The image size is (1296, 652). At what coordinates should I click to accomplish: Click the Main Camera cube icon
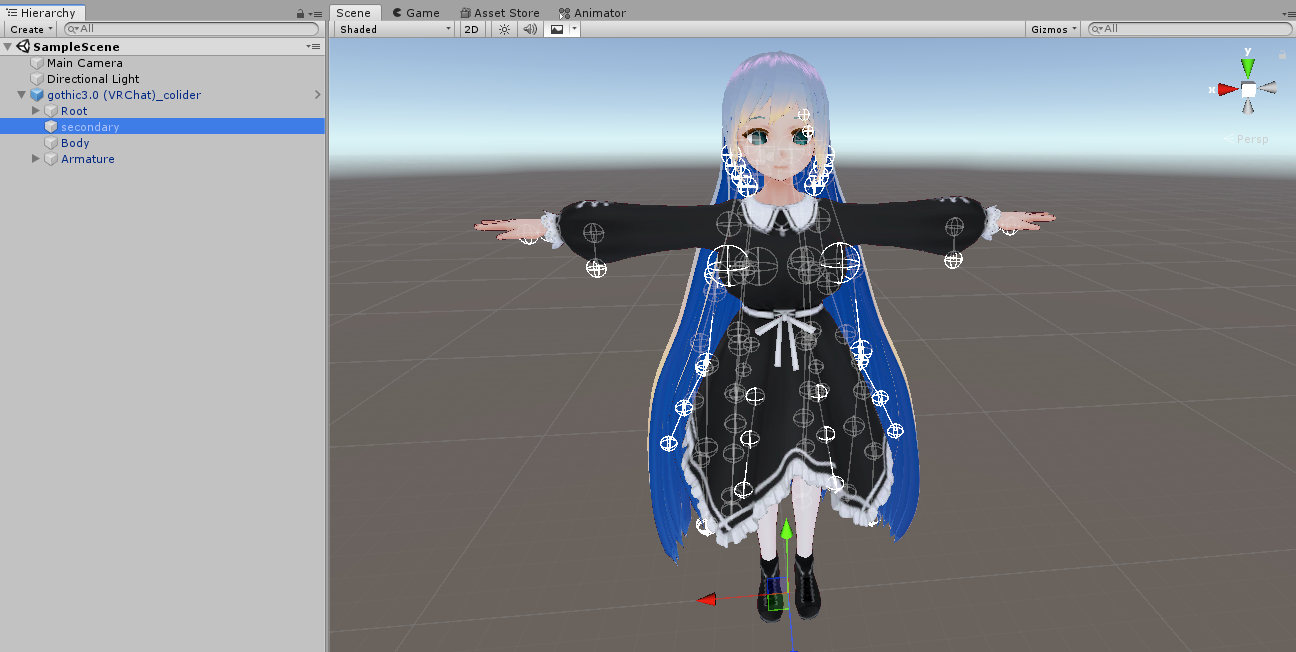[37, 63]
